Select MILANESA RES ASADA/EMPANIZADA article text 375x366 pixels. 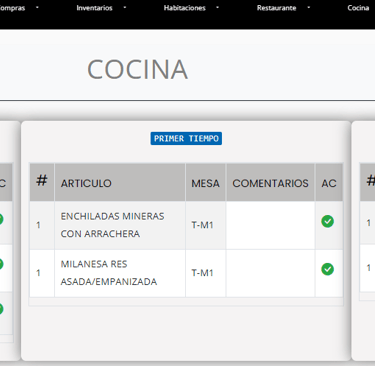[109, 273]
